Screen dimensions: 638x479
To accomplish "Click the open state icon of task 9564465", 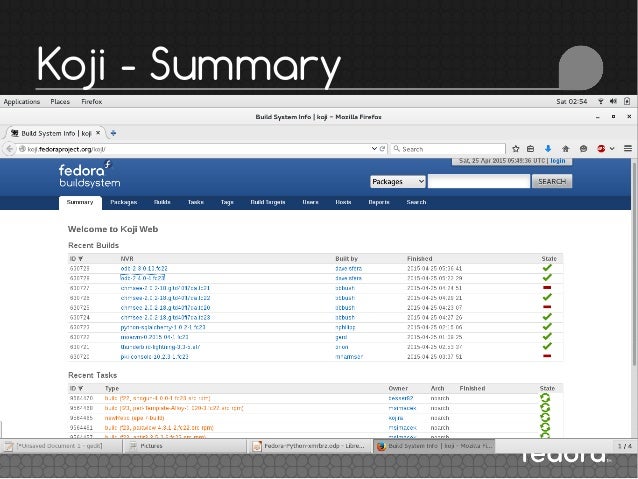I will tap(545, 418).
